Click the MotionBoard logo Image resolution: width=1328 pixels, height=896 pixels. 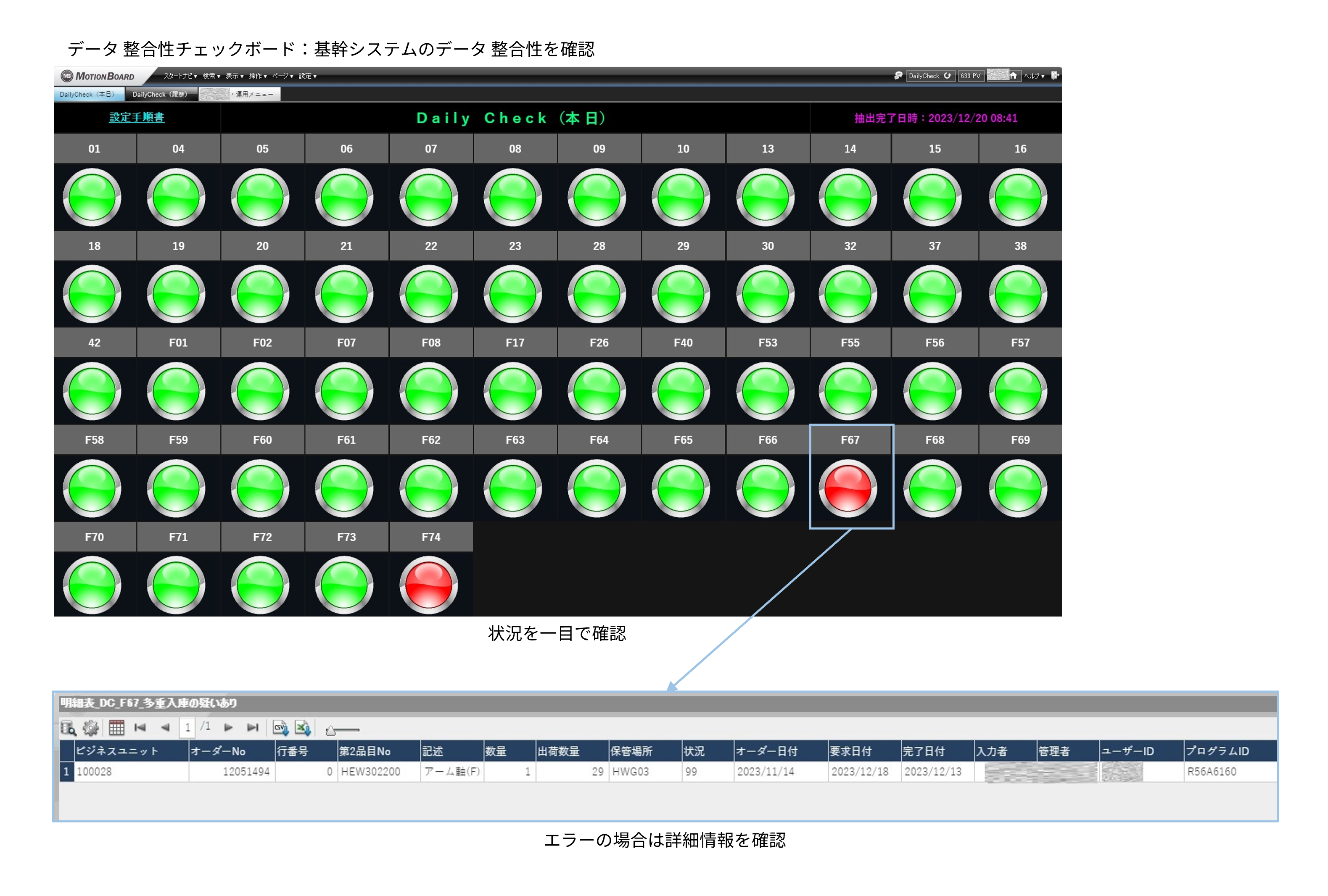tap(98, 76)
